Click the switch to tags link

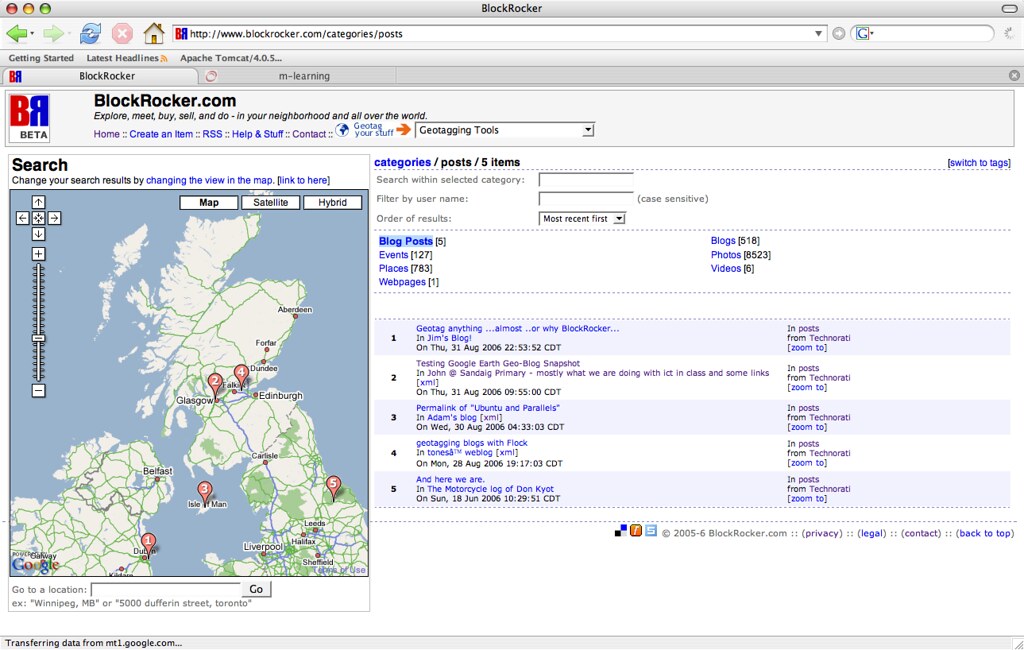[x=979, y=163]
